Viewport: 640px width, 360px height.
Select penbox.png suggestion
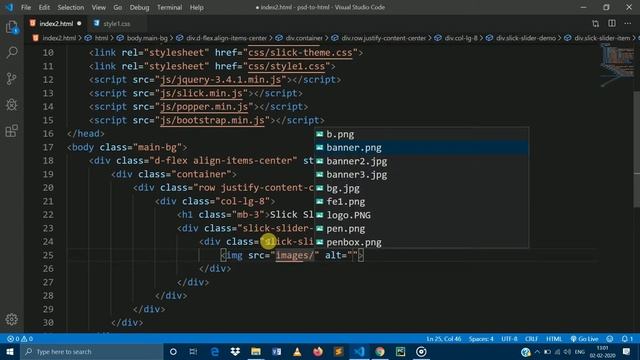[421, 242]
